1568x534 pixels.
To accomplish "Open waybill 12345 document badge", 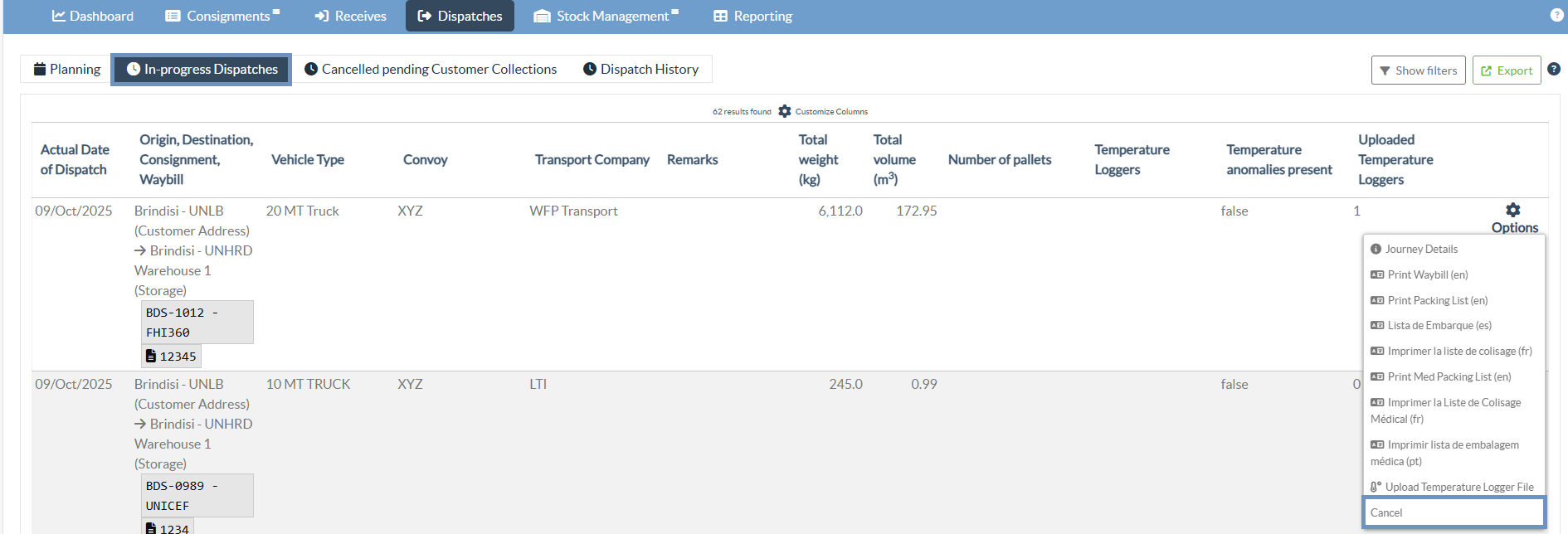I will coord(171,357).
